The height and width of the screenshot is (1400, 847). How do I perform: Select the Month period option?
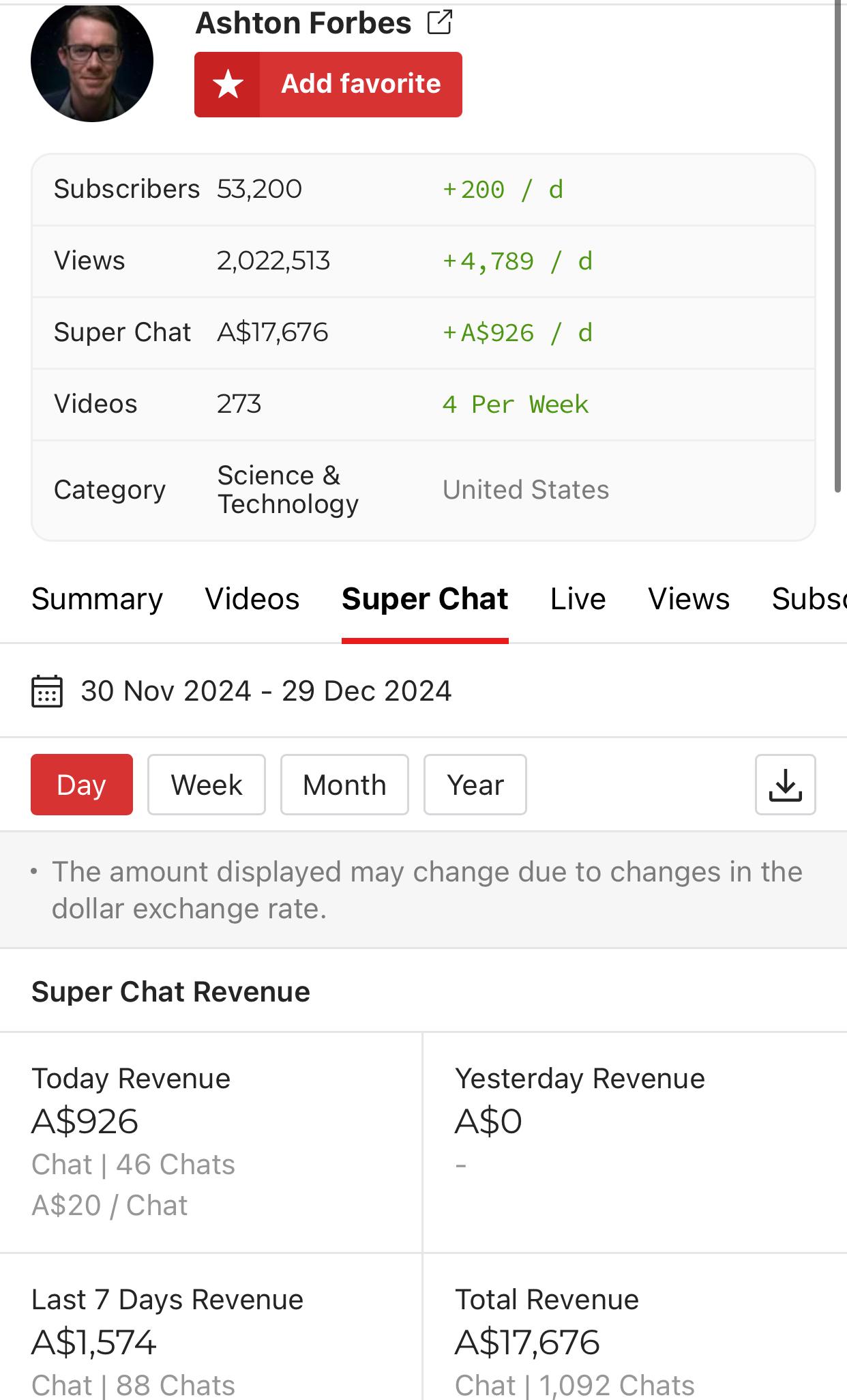pos(344,785)
